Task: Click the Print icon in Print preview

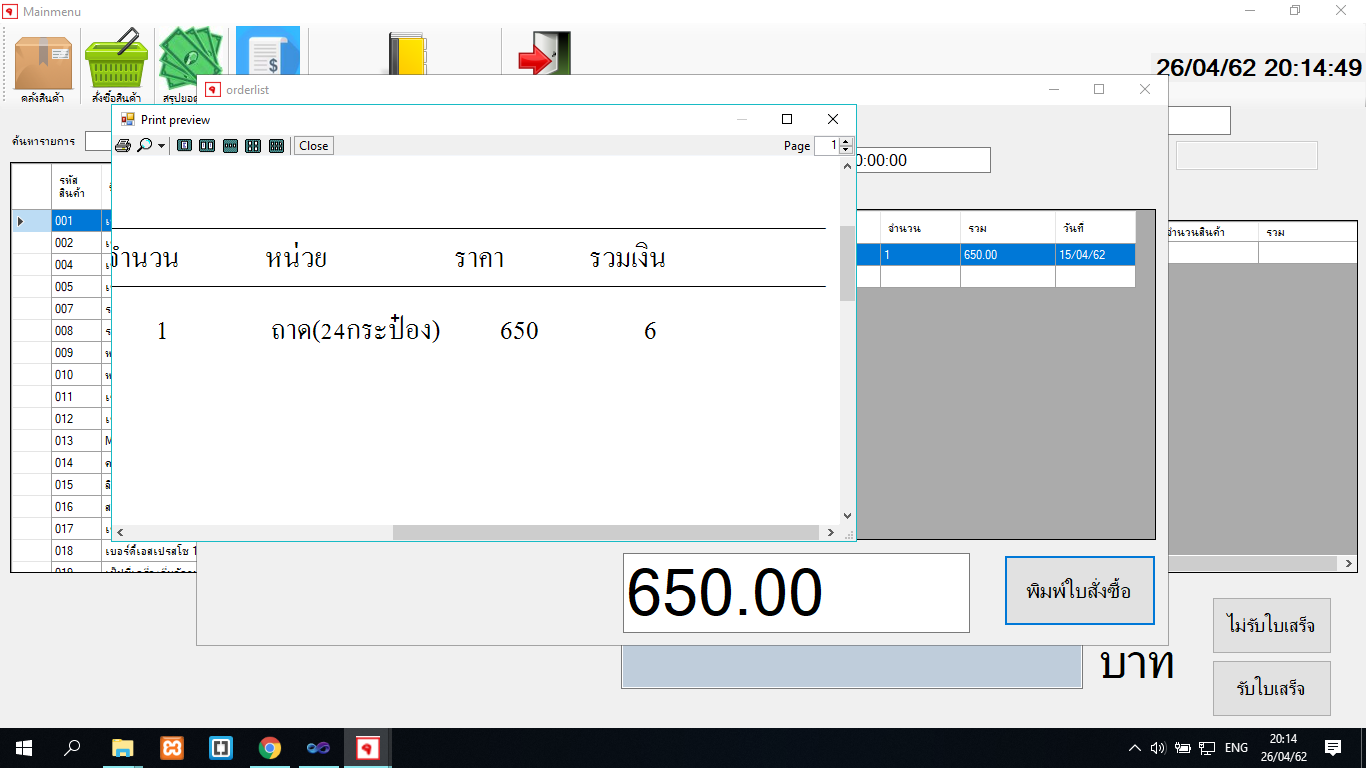Action: [123, 146]
